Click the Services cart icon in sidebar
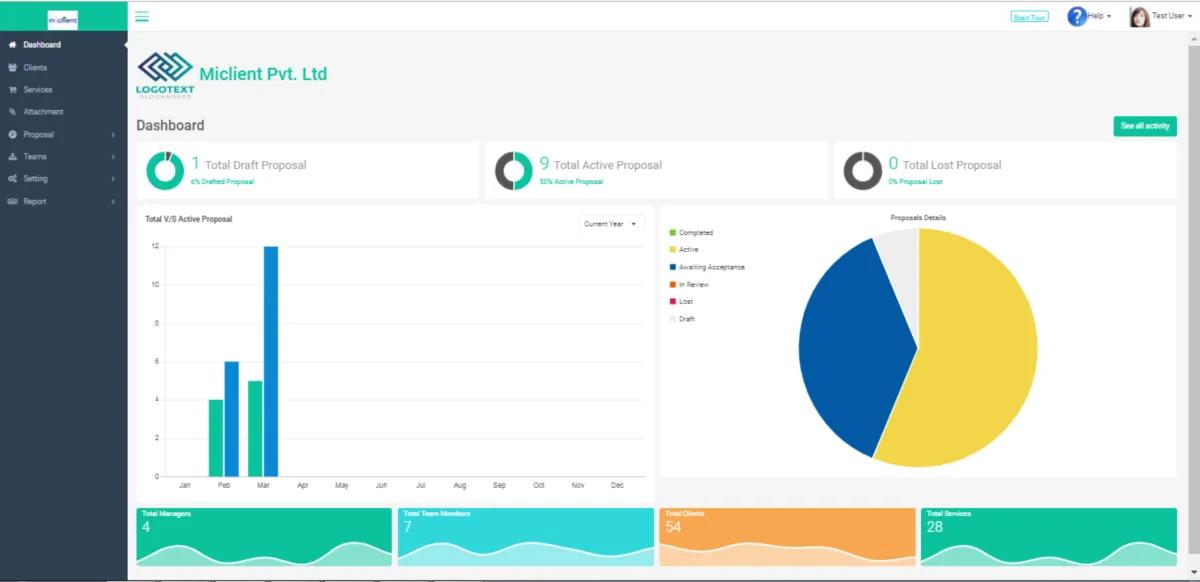The width and height of the screenshot is (1200, 582). pyautogui.click(x=12, y=90)
